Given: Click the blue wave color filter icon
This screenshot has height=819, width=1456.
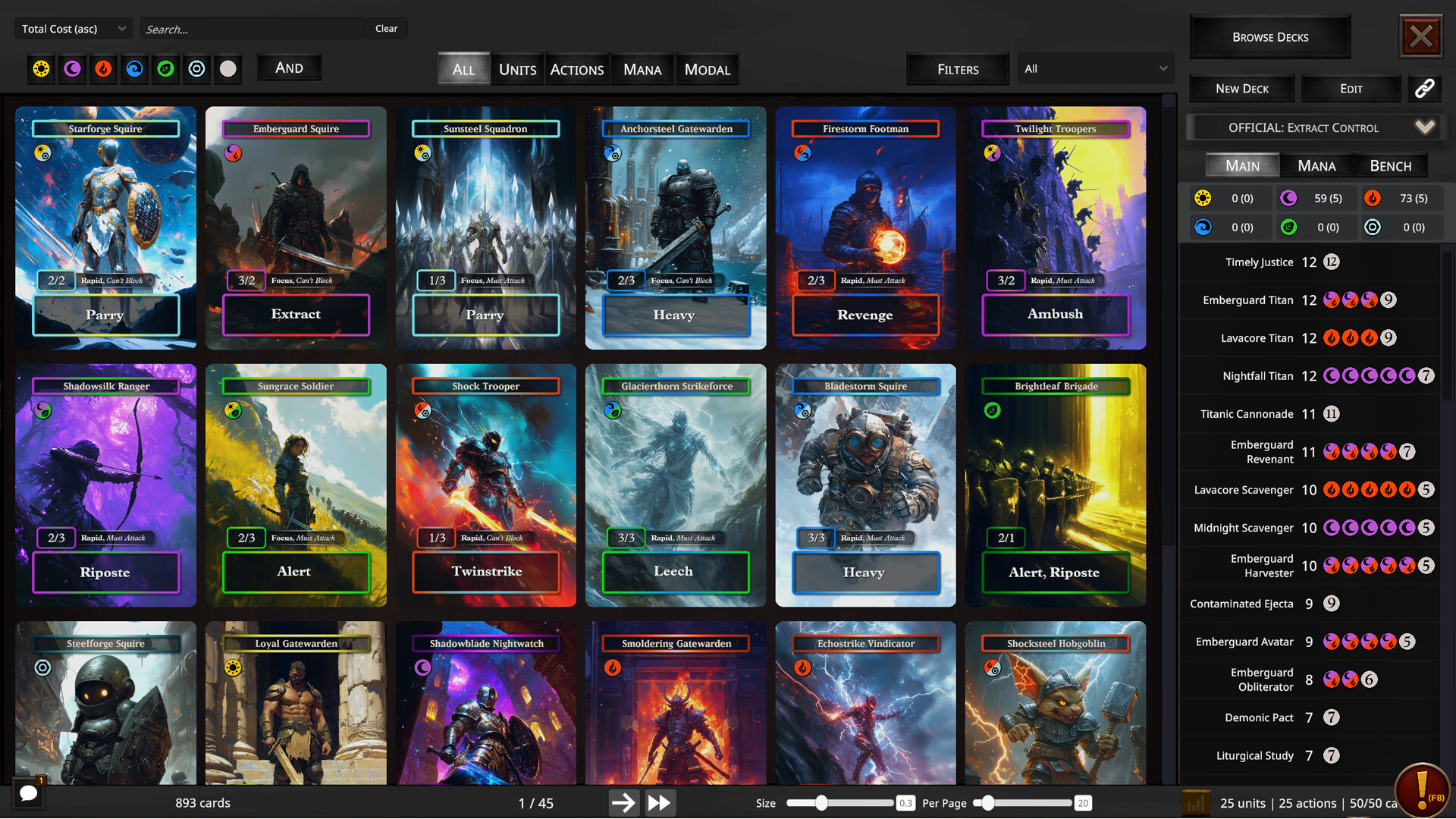Looking at the screenshot, I should pyautogui.click(x=134, y=69).
